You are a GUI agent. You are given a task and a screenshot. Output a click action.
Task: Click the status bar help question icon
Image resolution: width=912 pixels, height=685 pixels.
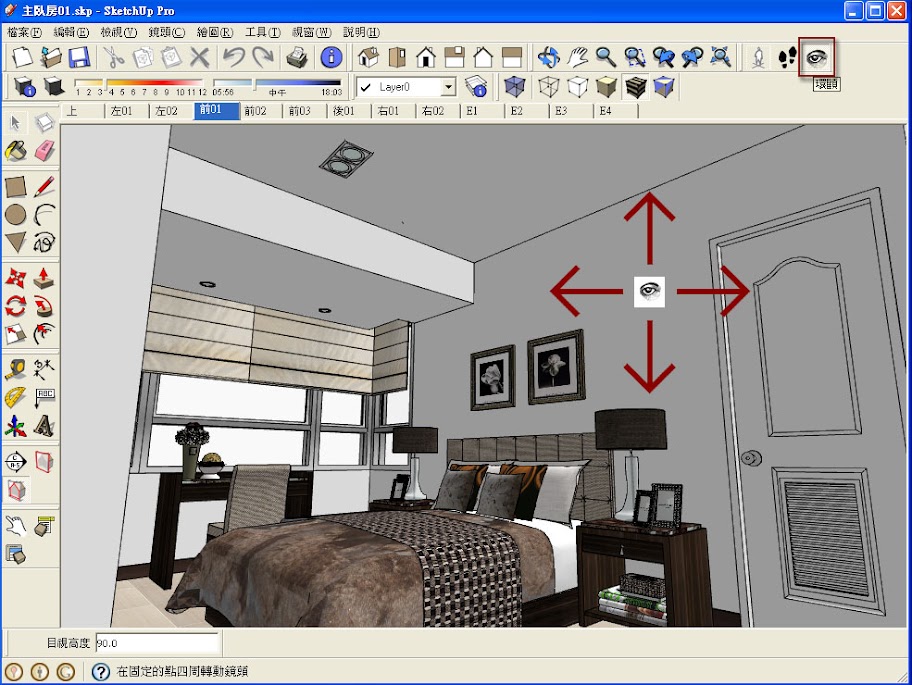pos(100,672)
